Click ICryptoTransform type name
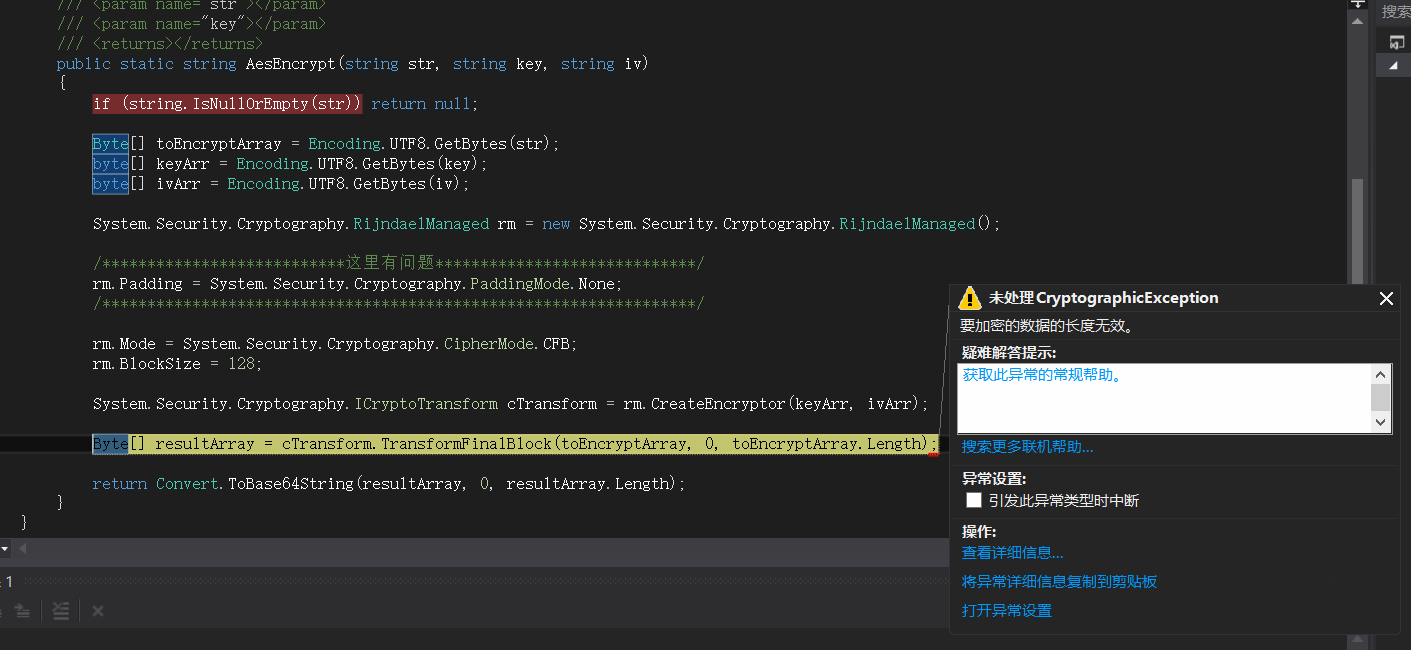 click(x=426, y=404)
